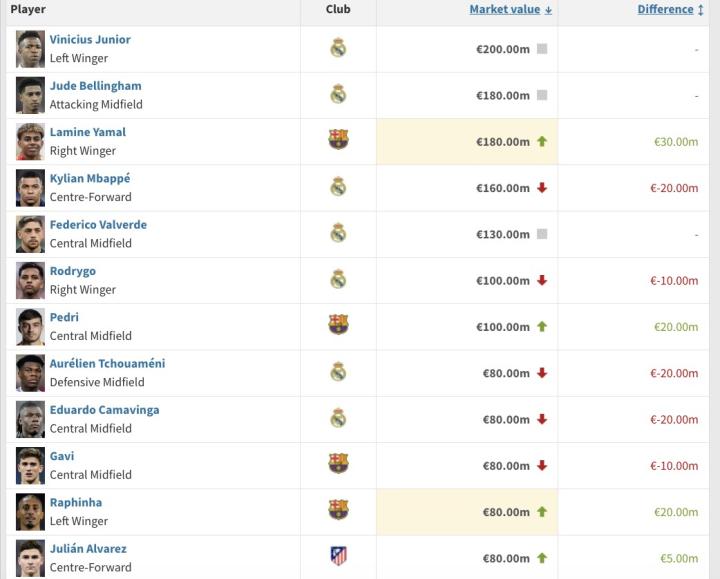Click Jude Bellingham's portrait thumbnail
Viewport: 720px width, 579px height.
pos(30,95)
